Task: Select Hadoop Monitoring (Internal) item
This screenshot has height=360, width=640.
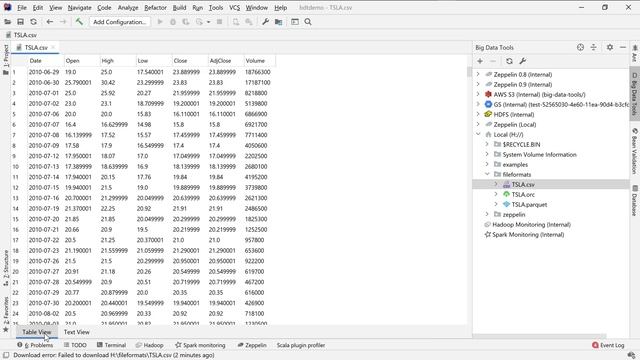Action: pyautogui.click(x=531, y=224)
